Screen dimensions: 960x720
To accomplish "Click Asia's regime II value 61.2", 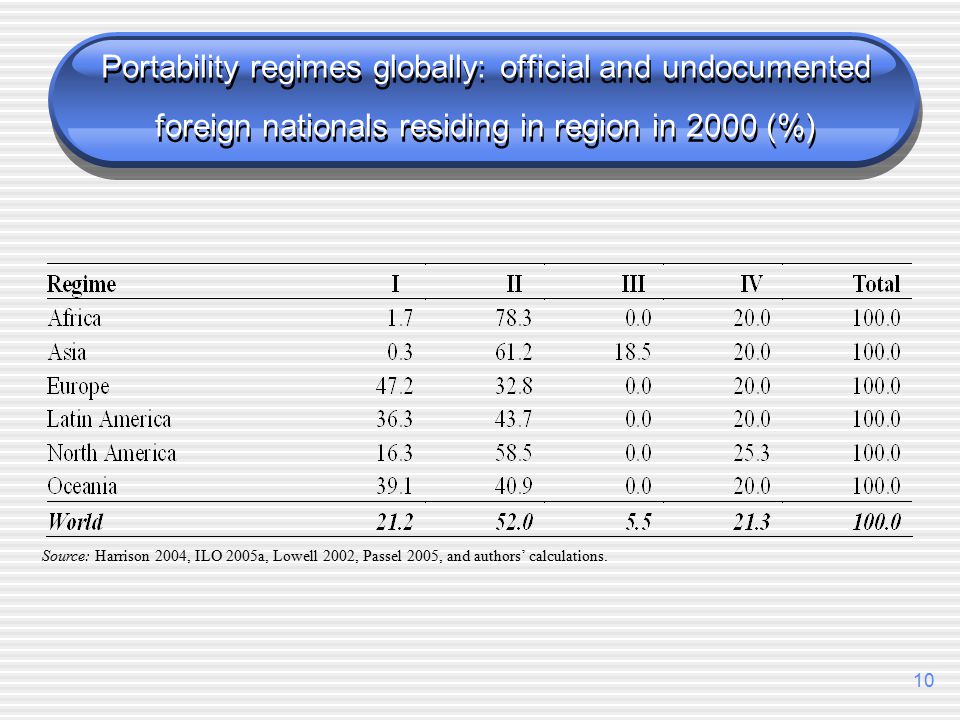I will [x=514, y=352].
